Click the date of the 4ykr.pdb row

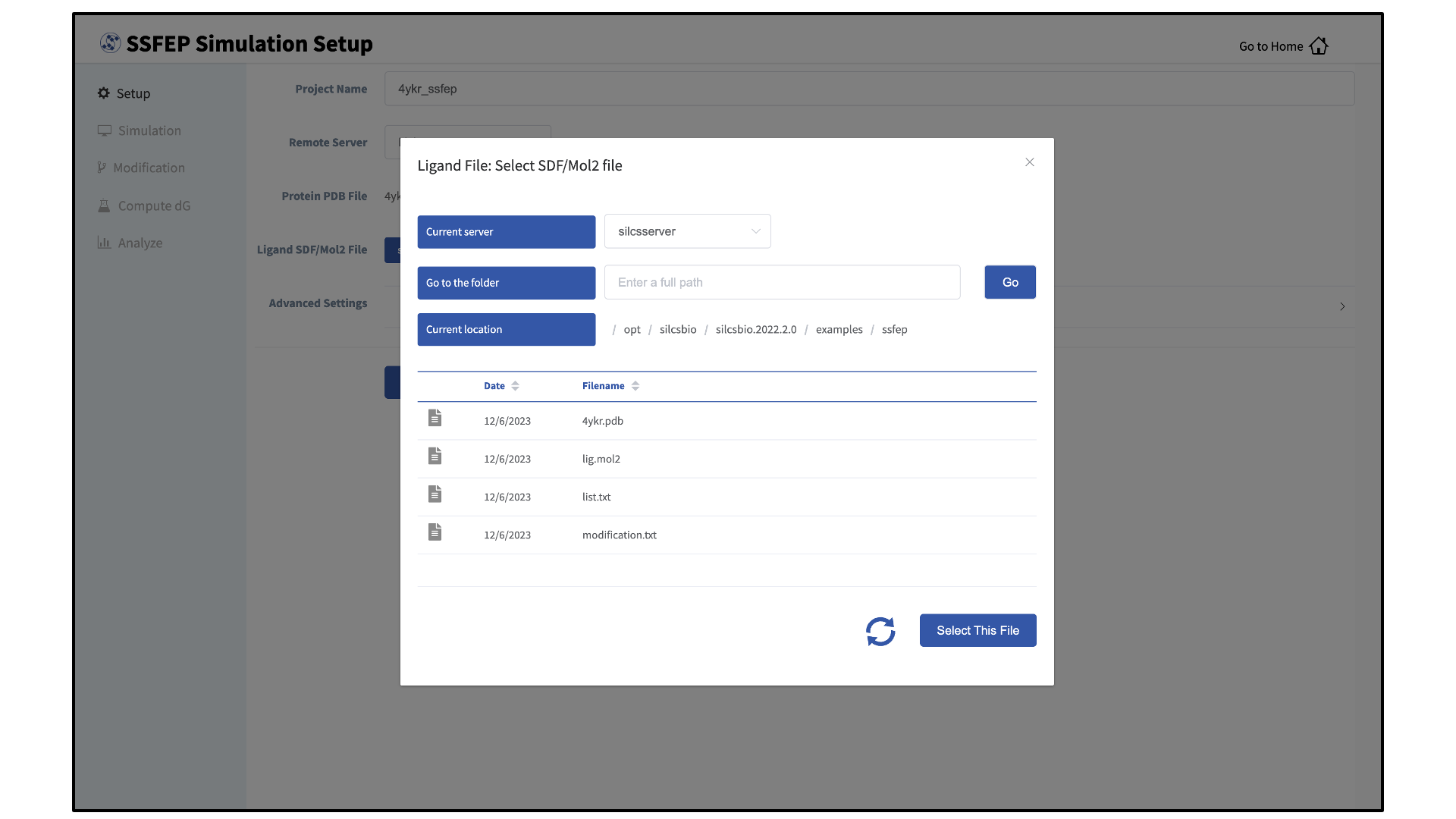(507, 421)
